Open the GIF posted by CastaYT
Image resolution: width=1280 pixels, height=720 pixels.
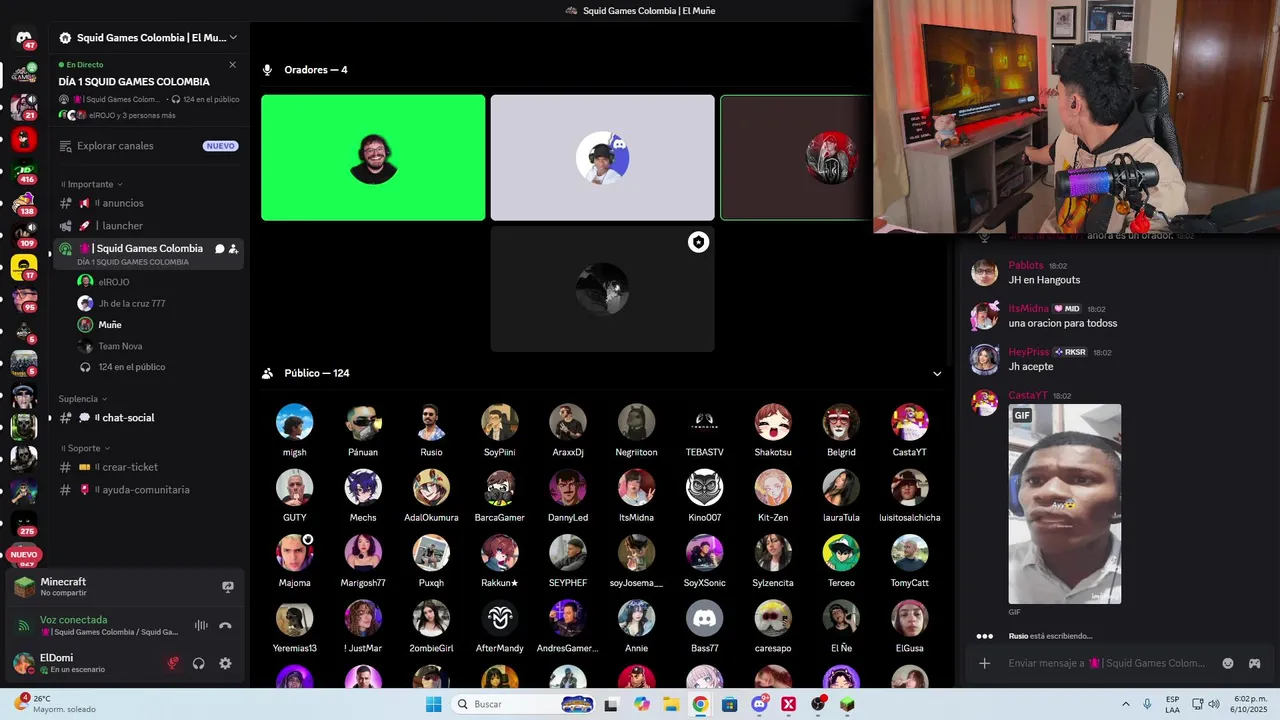click(x=1064, y=504)
